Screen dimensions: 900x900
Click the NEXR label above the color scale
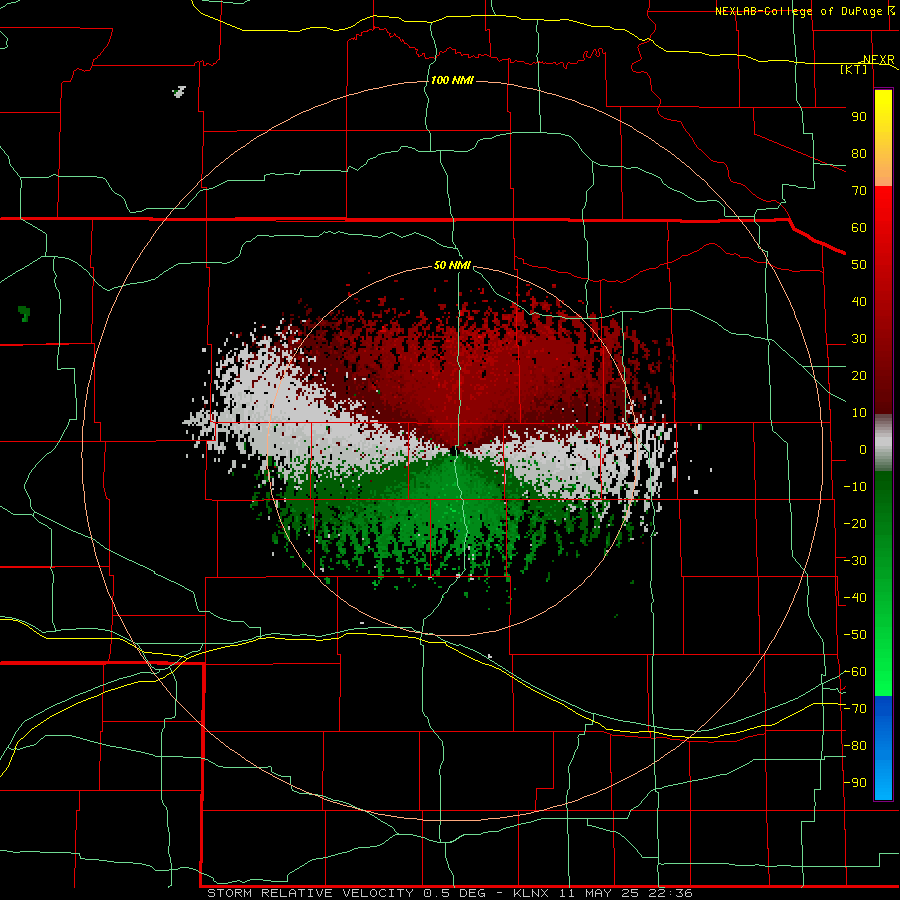(878, 60)
